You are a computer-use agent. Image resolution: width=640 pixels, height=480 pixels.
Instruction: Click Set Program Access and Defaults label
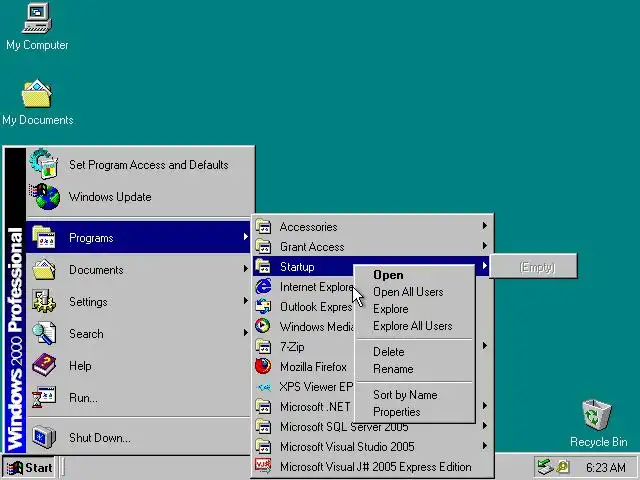[149, 165]
